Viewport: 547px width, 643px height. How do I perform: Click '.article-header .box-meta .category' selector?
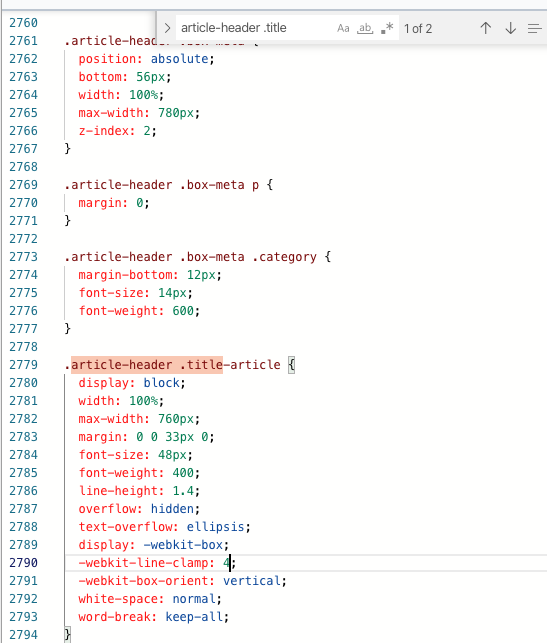tap(190, 257)
